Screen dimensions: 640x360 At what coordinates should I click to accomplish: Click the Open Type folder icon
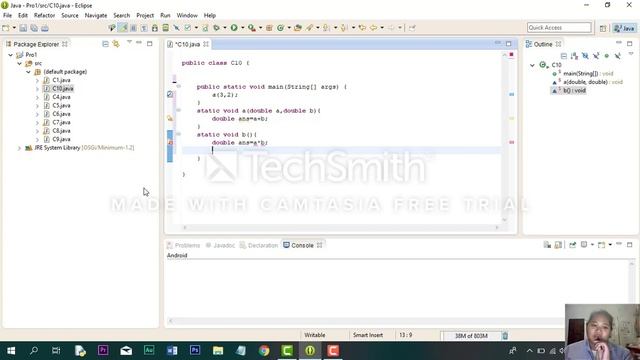coord(298,28)
